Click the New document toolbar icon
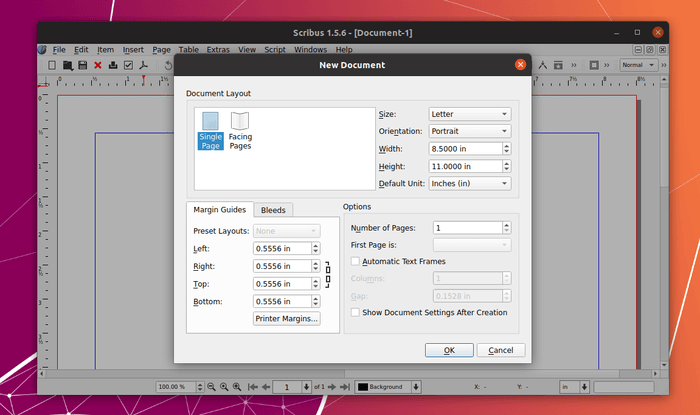This screenshot has height=415, width=700. (x=52, y=65)
